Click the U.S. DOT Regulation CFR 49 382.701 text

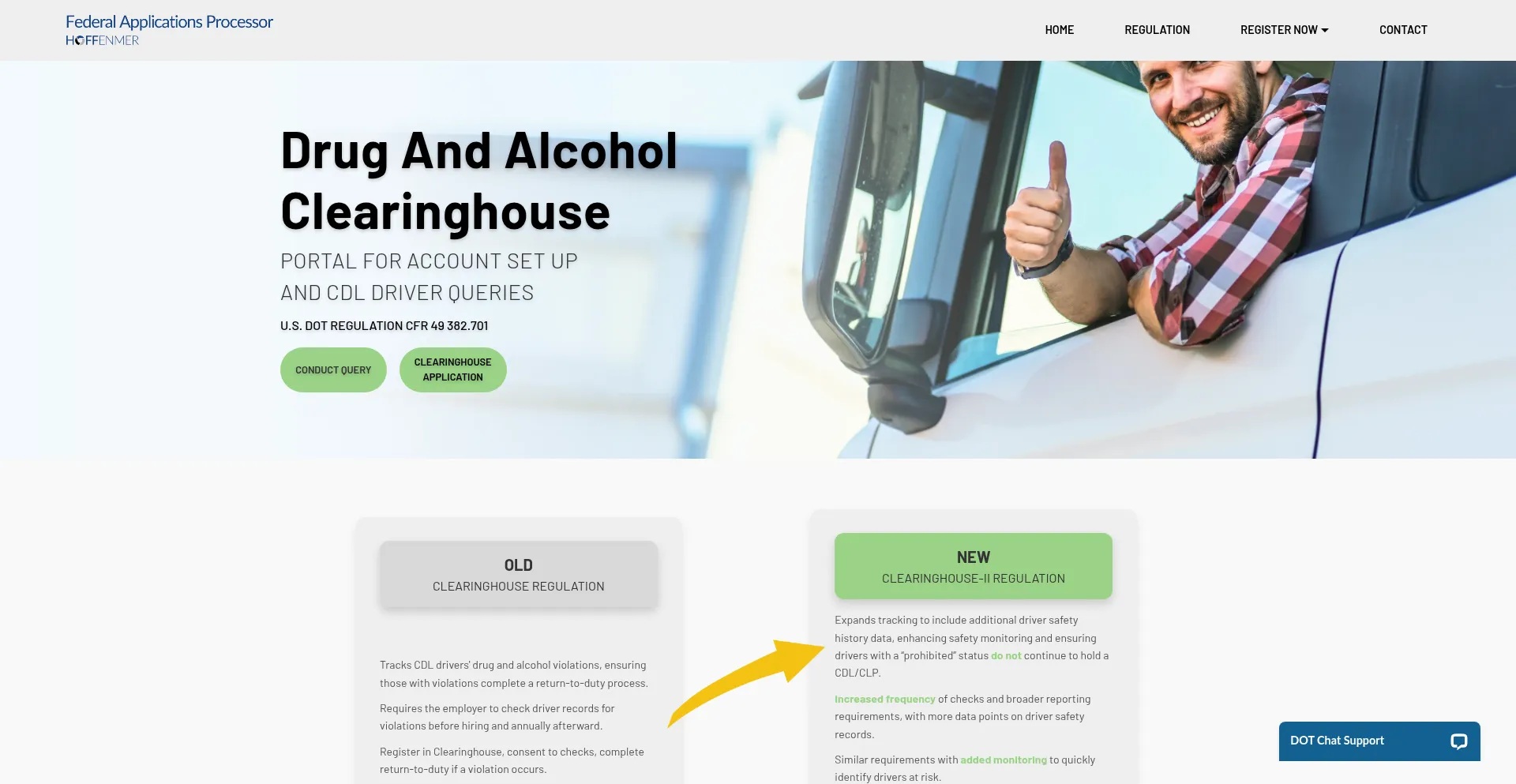384,326
